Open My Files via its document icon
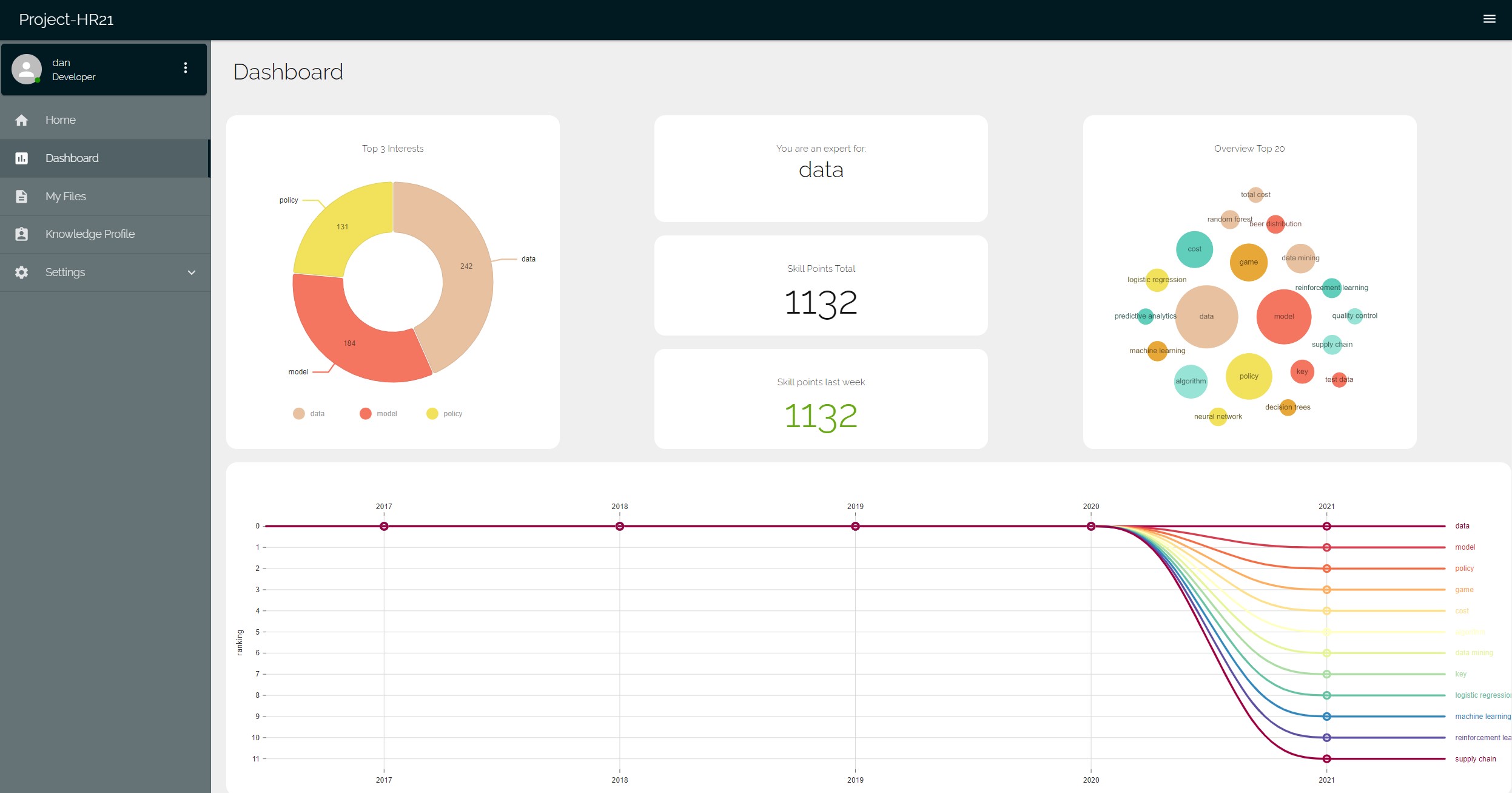This screenshot has height=793, width=1512. [22, 195]
